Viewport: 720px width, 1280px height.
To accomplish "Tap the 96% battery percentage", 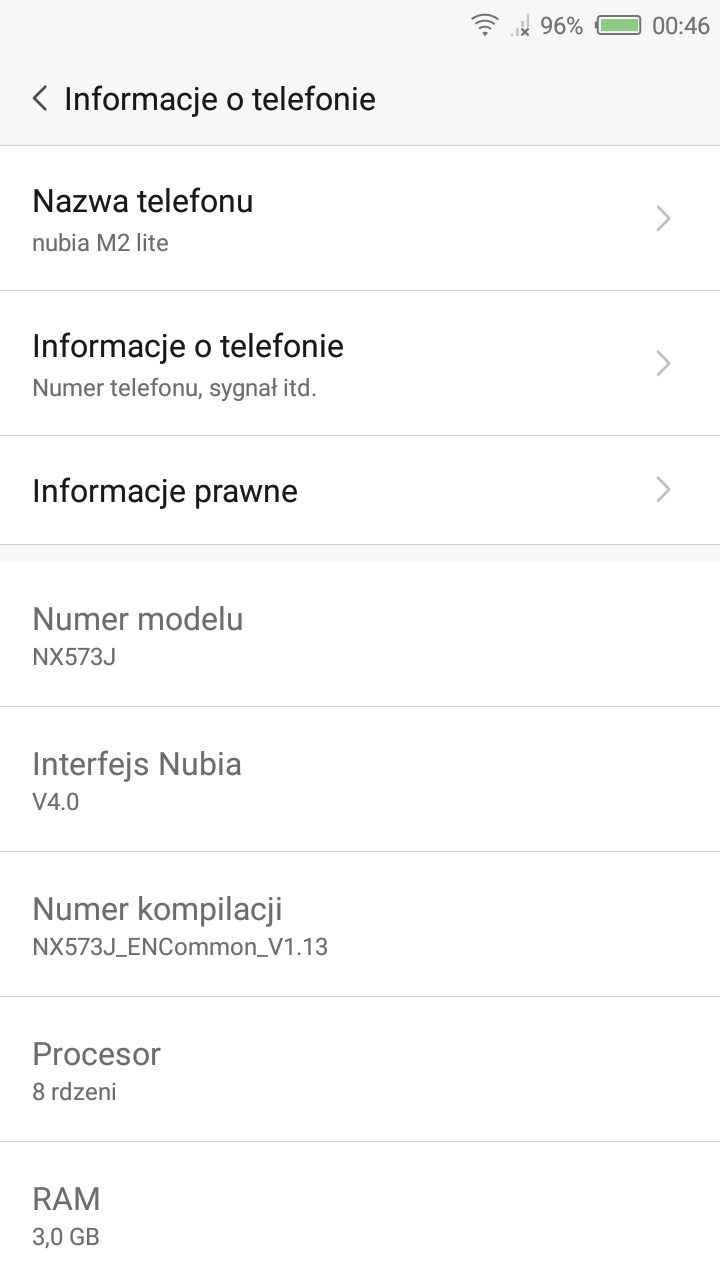I will (561, 27).
